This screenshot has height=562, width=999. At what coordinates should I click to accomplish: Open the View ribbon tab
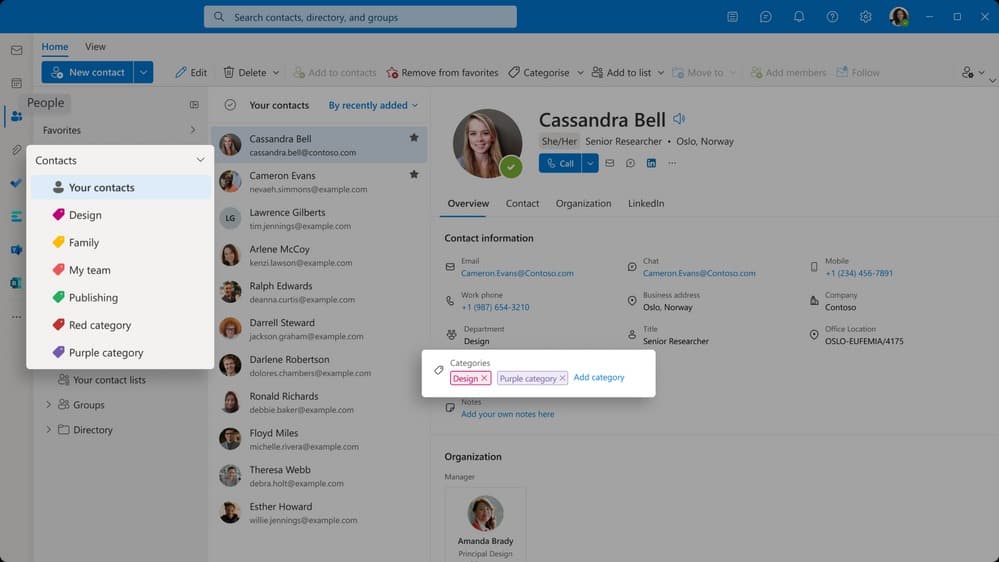click(x=95, y=47)
